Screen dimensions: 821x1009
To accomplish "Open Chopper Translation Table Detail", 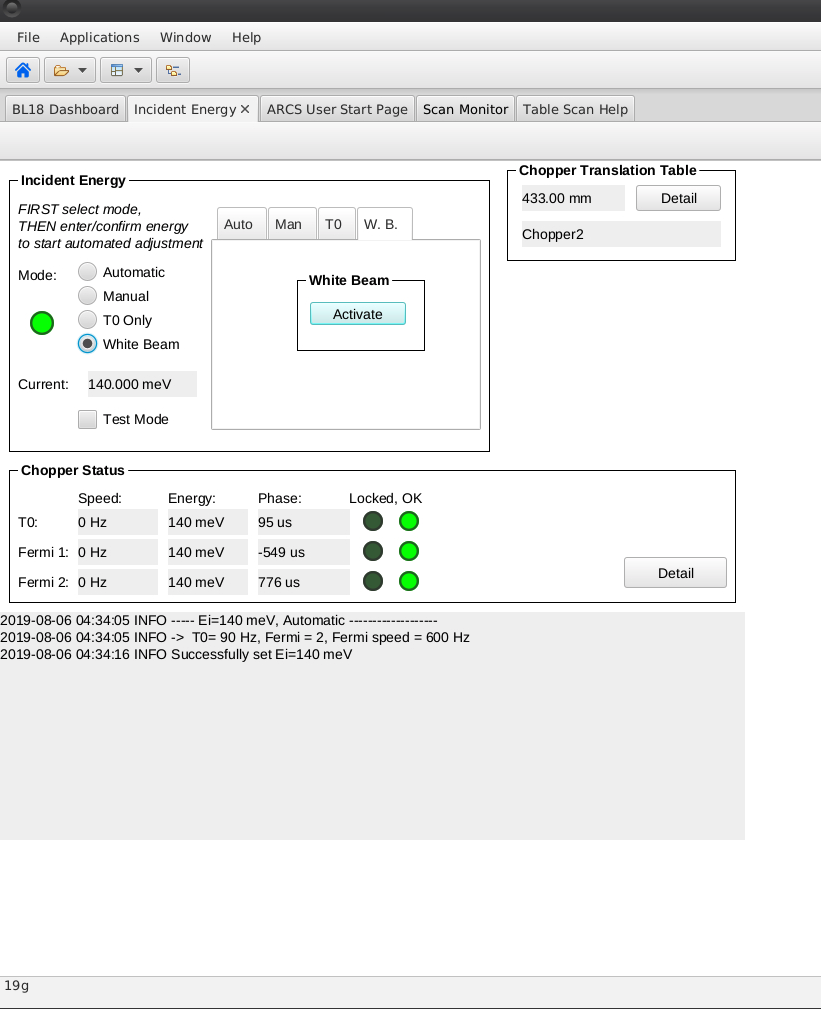I will click(x=678, y=198).
